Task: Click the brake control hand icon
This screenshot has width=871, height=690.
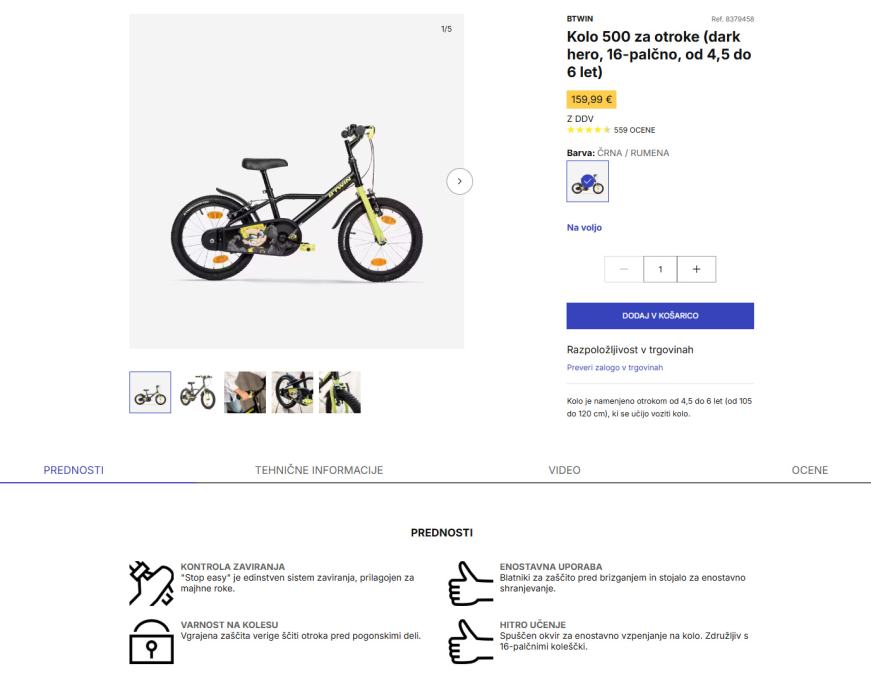Action: click(151, 583)
